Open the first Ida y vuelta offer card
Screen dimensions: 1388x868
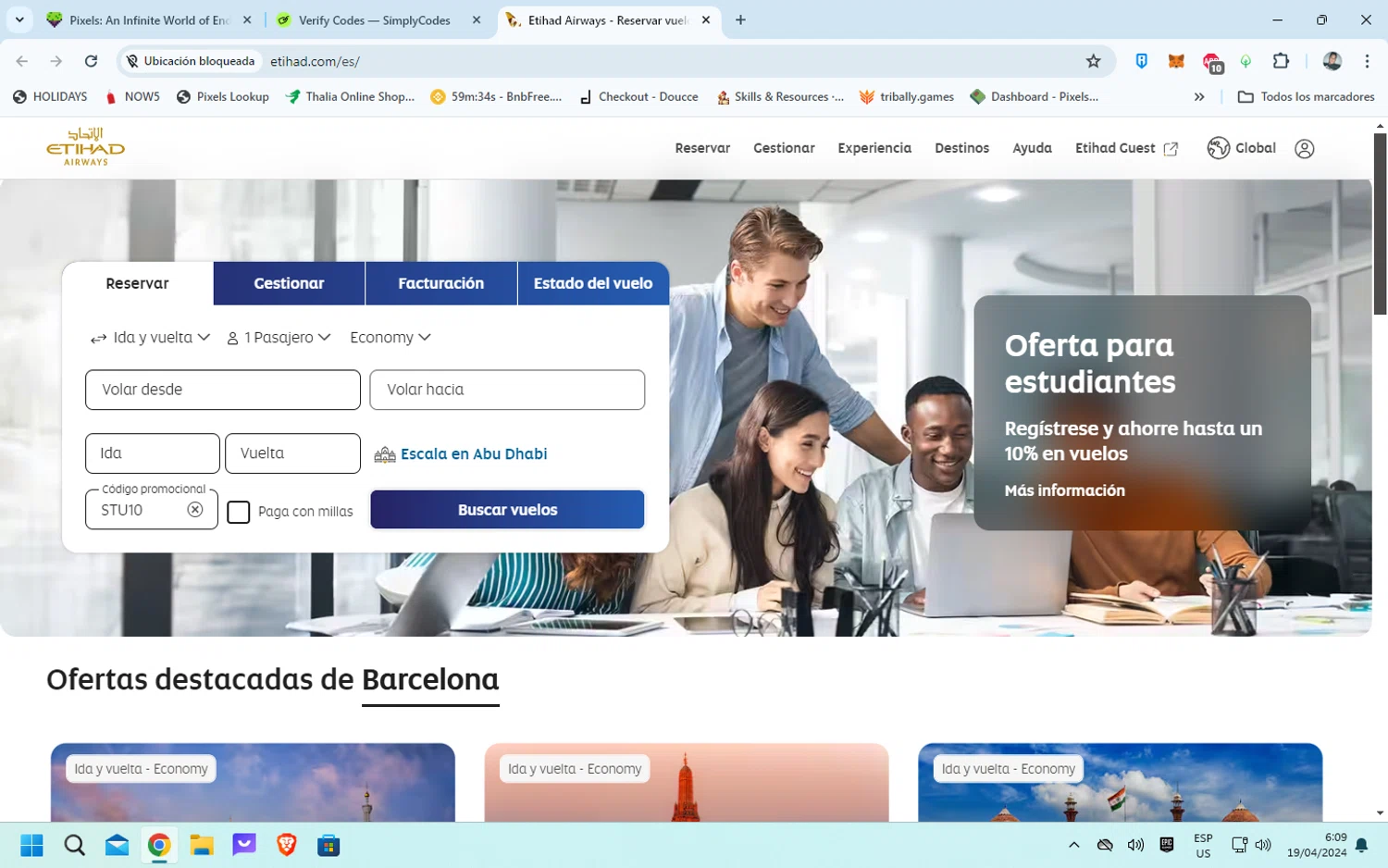coord(253,782)
